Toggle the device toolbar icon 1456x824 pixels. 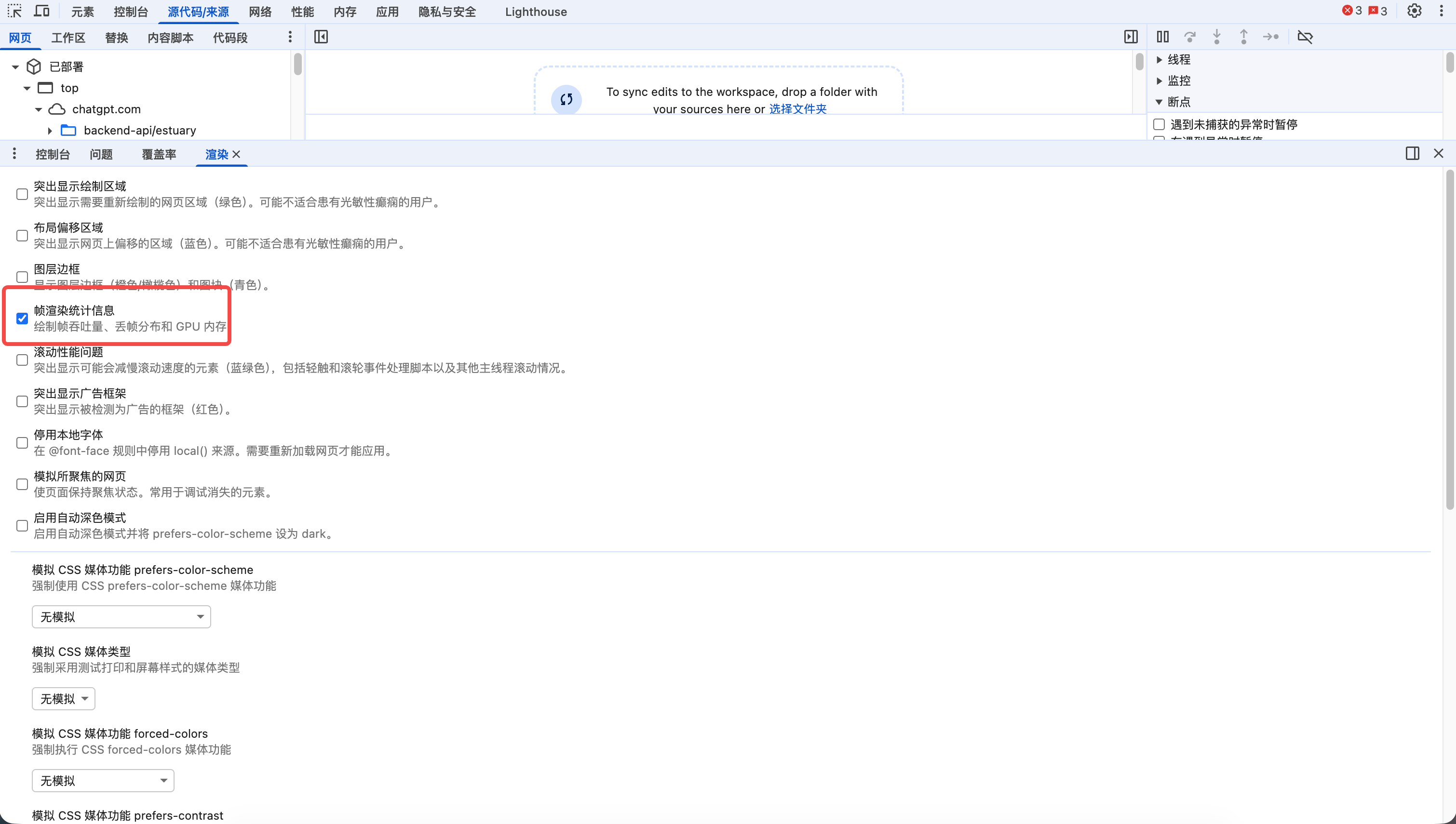click(x=42, y=11)
